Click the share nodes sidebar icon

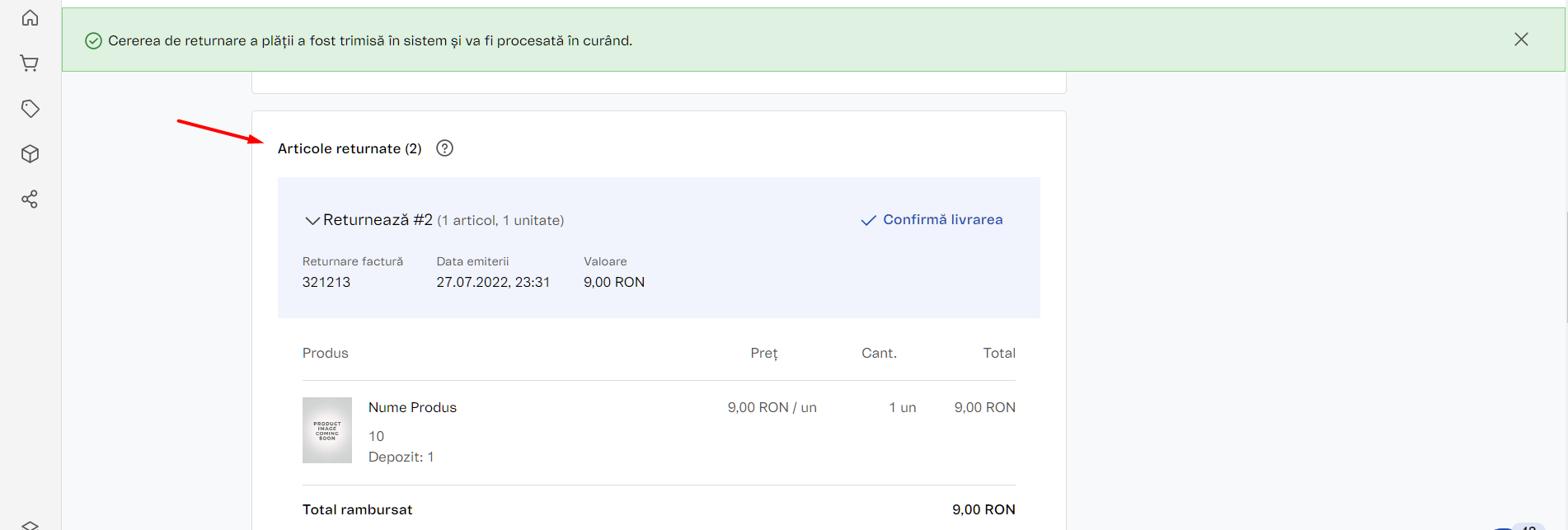pyautogui.click(x=31, y=199)
